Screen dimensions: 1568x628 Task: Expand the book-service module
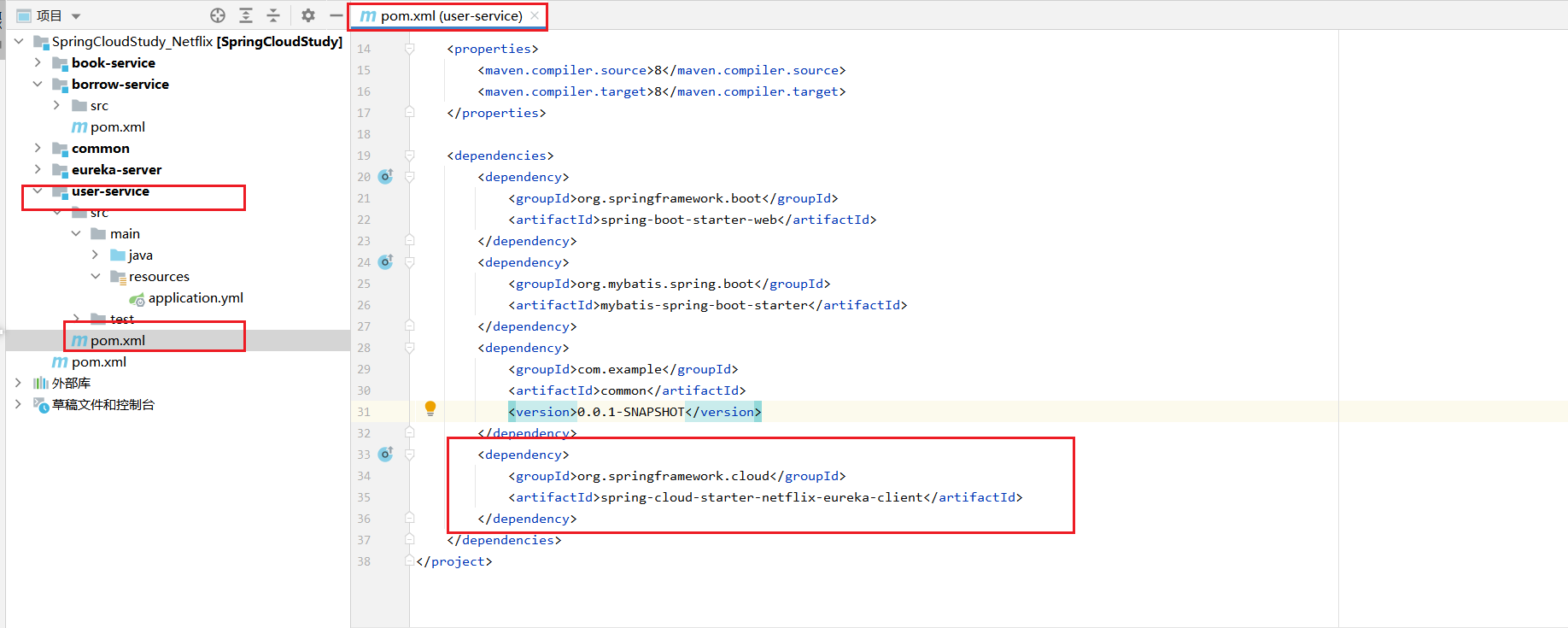coord(38,62)
